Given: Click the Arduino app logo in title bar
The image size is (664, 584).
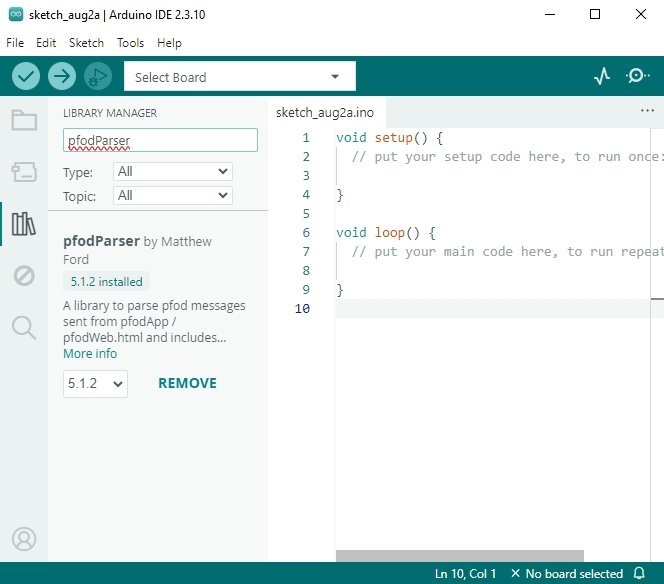Looking at the screenshot, I should coord(16,14).
